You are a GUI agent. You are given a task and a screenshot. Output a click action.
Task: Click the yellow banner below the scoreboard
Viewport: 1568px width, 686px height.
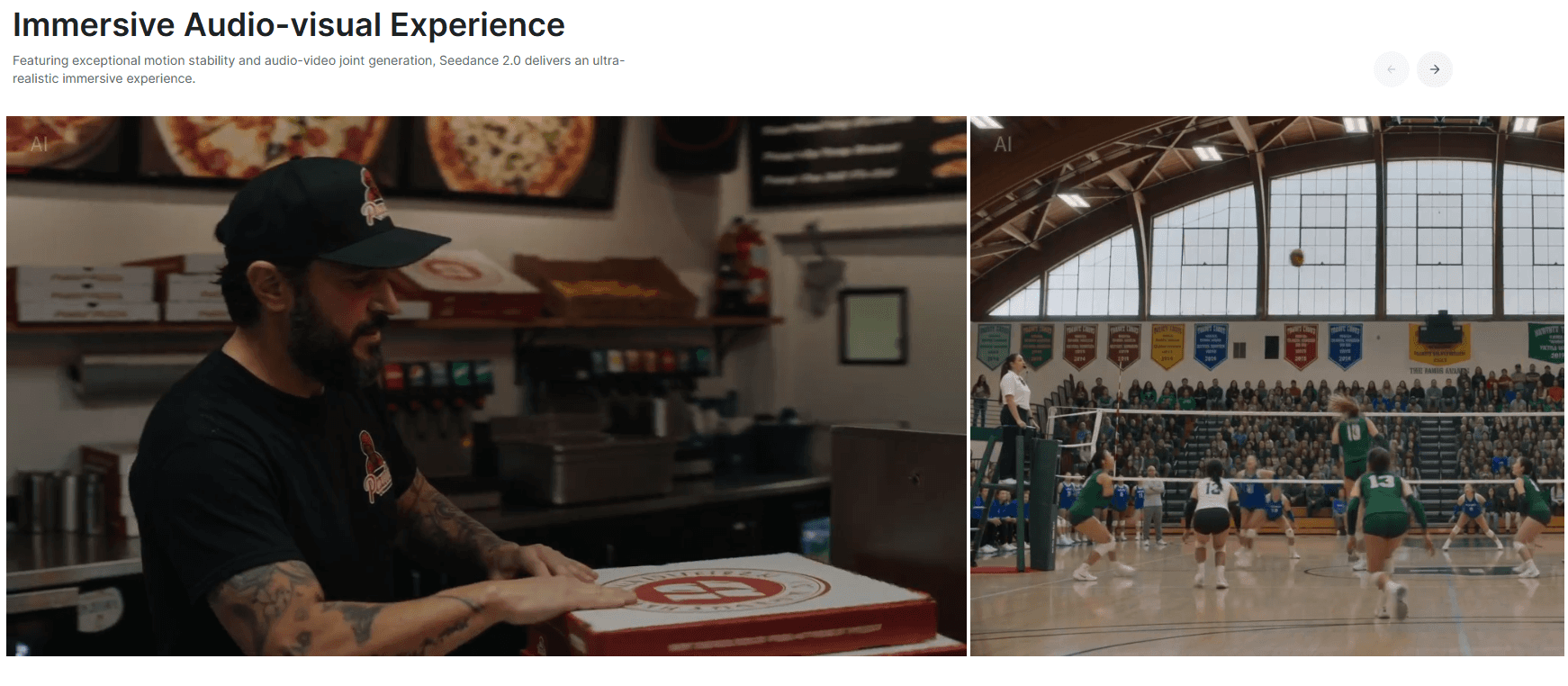1439,346
